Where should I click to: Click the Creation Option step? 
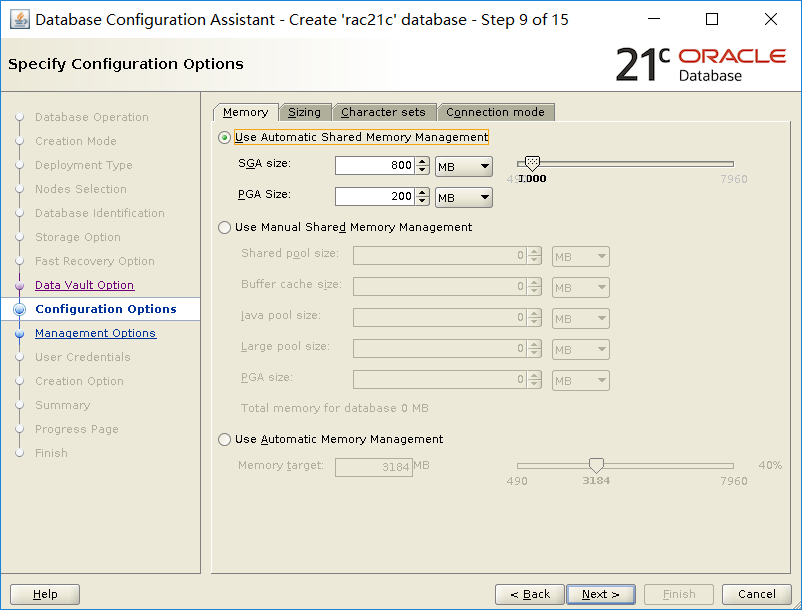[79, 381]
